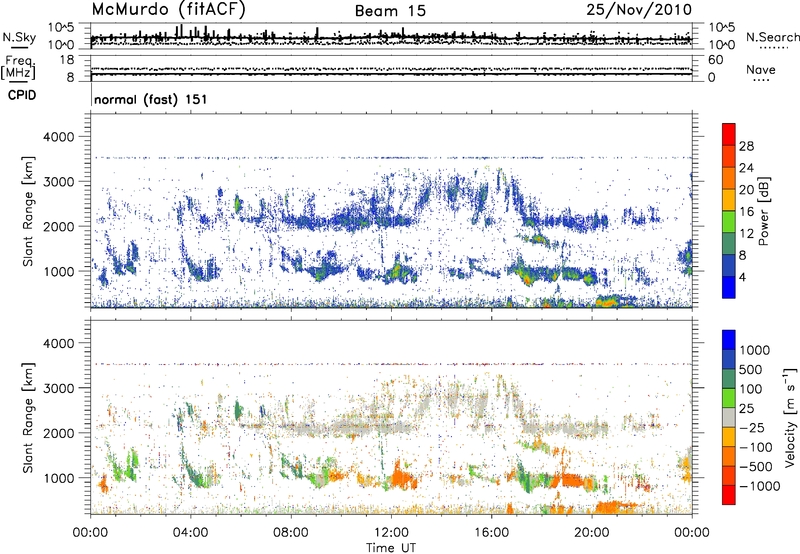Viewport: 800px width, 554px height.
Task: Click the 20:00 time tick label
Action: (x=591, y=533)
